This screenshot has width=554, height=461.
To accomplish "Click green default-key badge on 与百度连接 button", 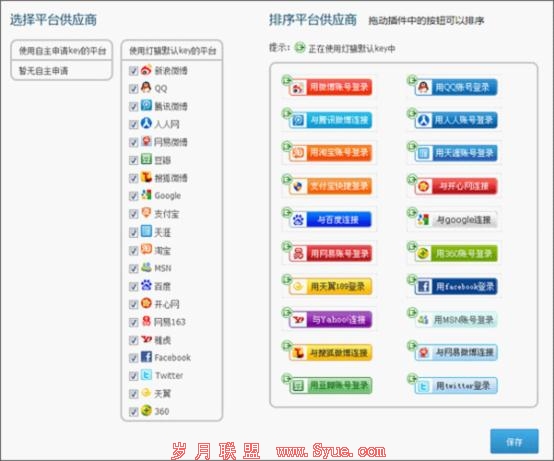I will pyautogui.click(x=286, y=212).
